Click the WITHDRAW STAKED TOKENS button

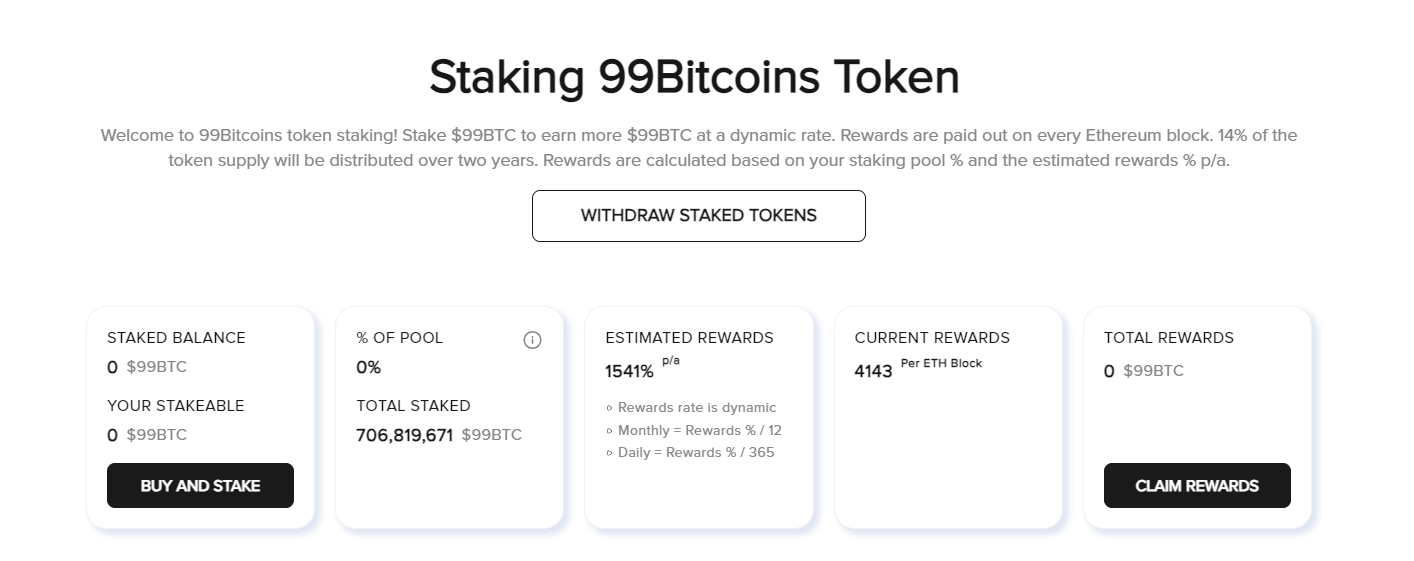[x=698, y=216]
